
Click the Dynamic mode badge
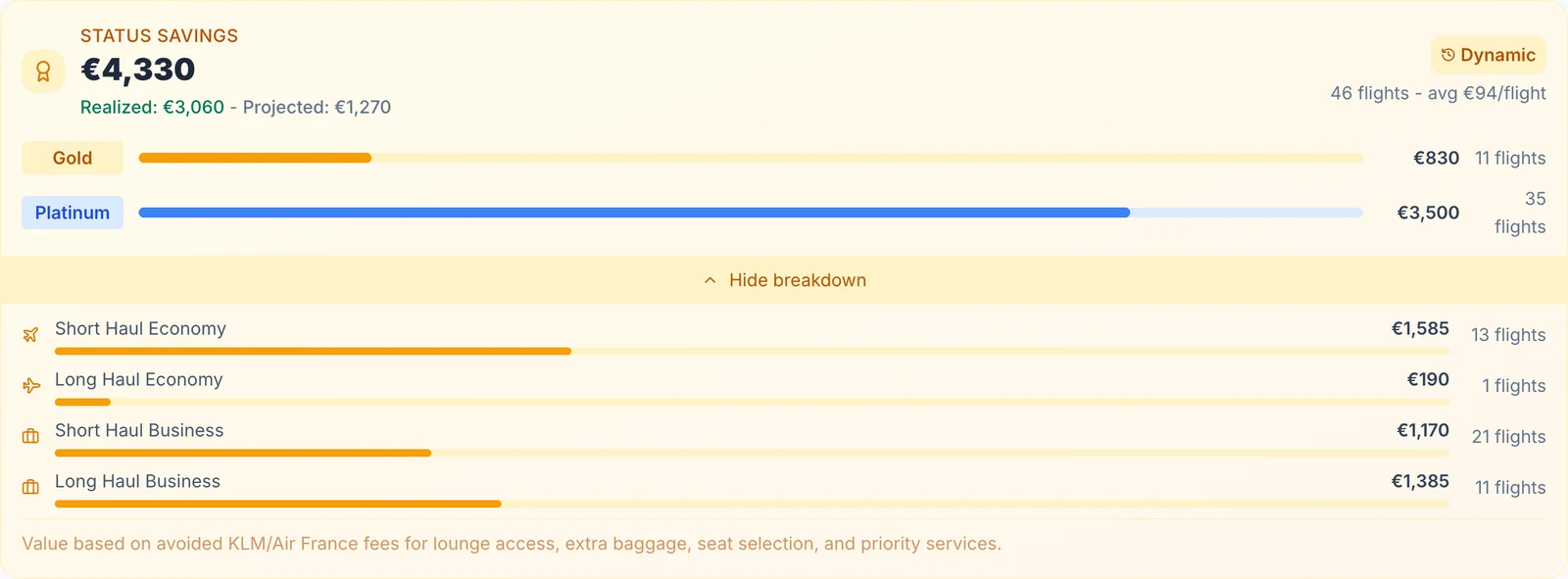pyautogui.click(x=1488, y=55)
